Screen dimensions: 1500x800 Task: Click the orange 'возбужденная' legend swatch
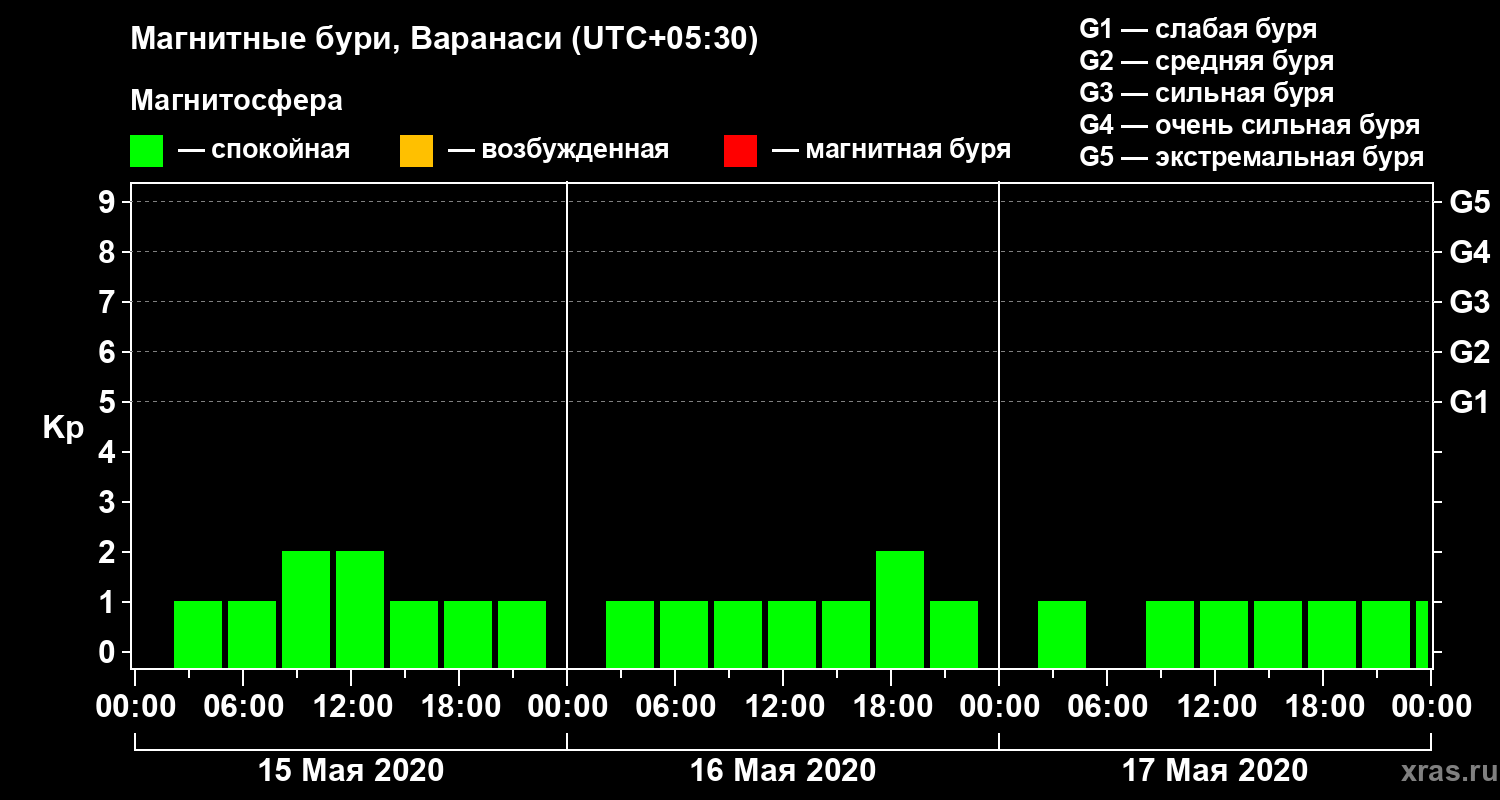[x=416, y=151]
